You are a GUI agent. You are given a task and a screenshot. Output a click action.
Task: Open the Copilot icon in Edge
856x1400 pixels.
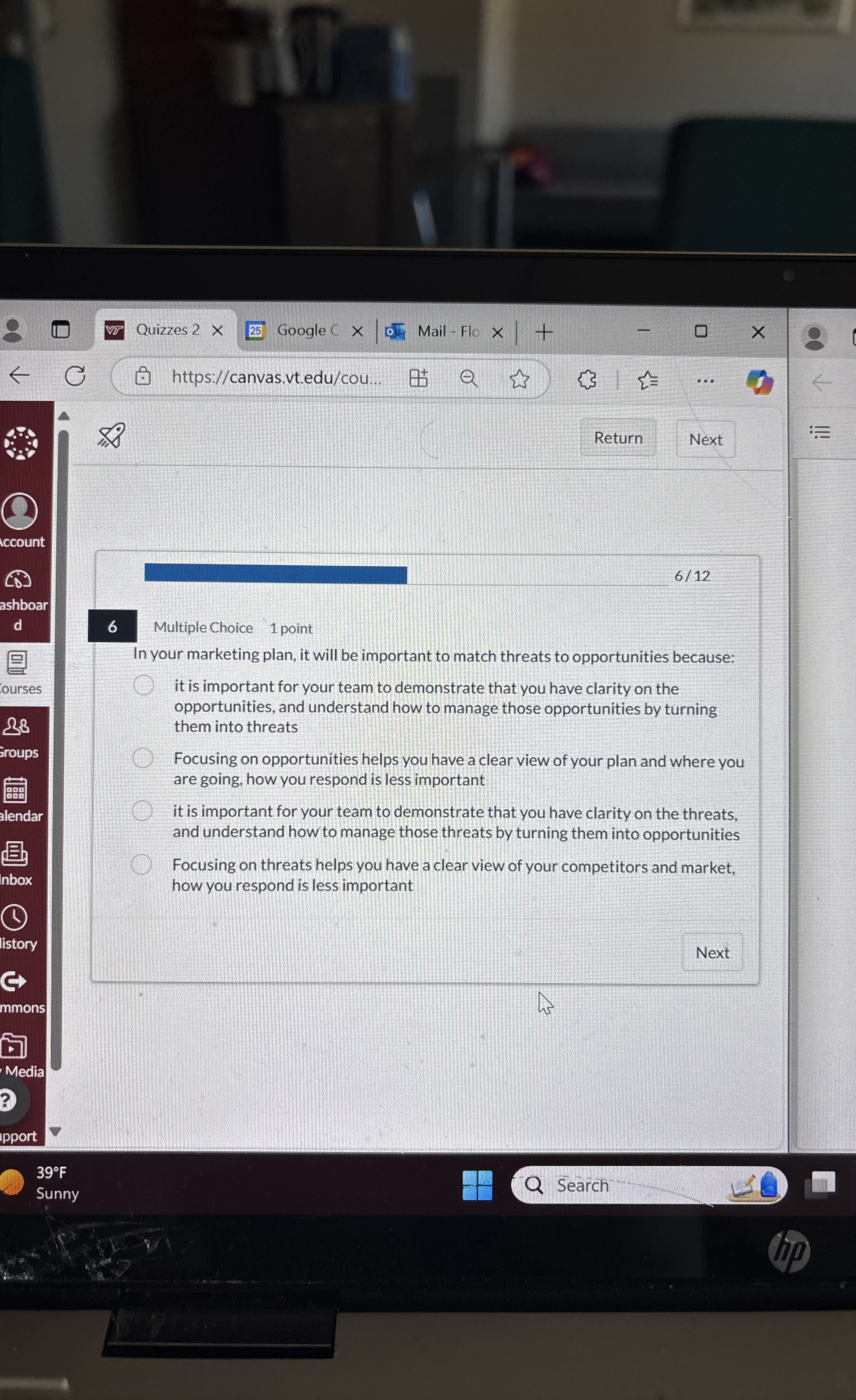759,381
